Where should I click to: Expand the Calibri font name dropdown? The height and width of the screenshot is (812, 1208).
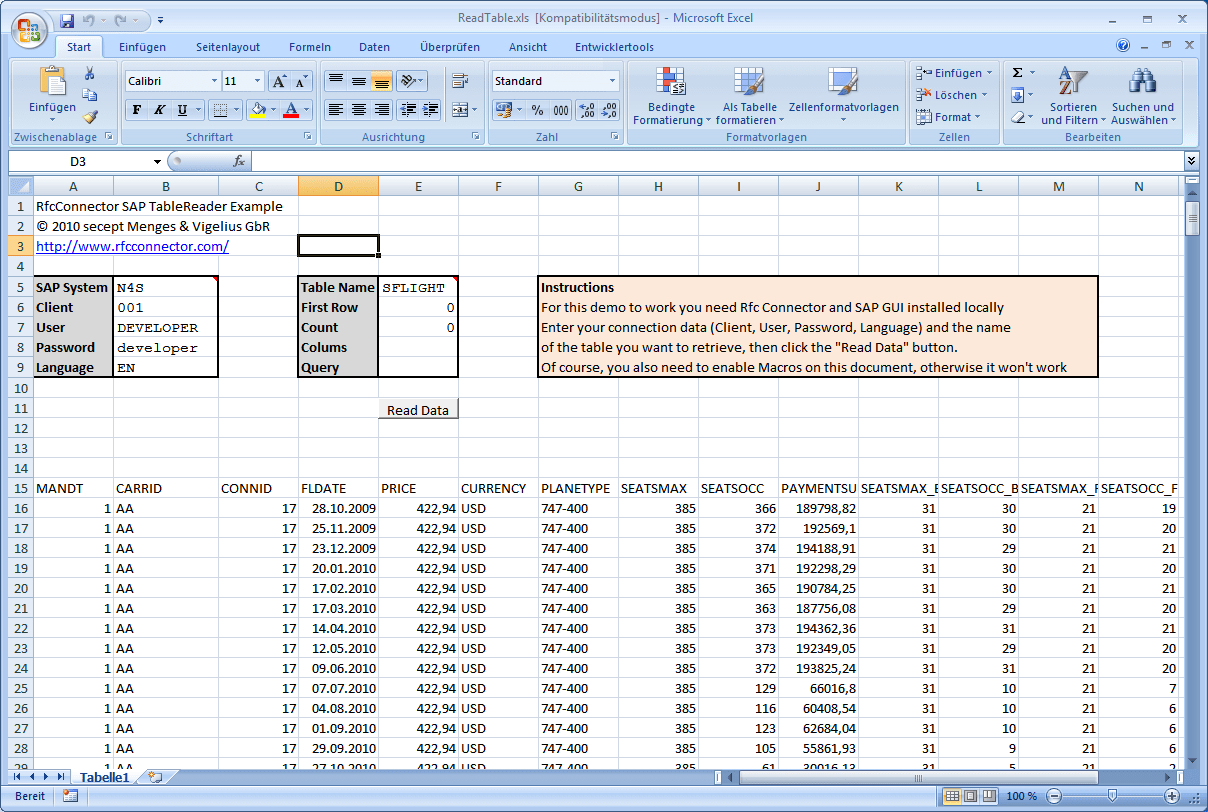[x=214, y=81]
